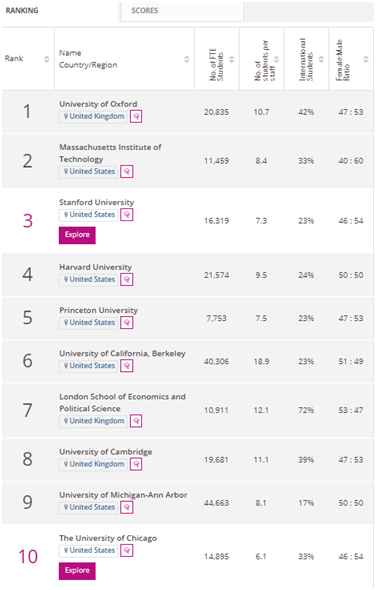Screen dimensions: 376x590
Task: Click the pink icon in the Michigan-Ann Arbor row
Action: tap(127, 508)
